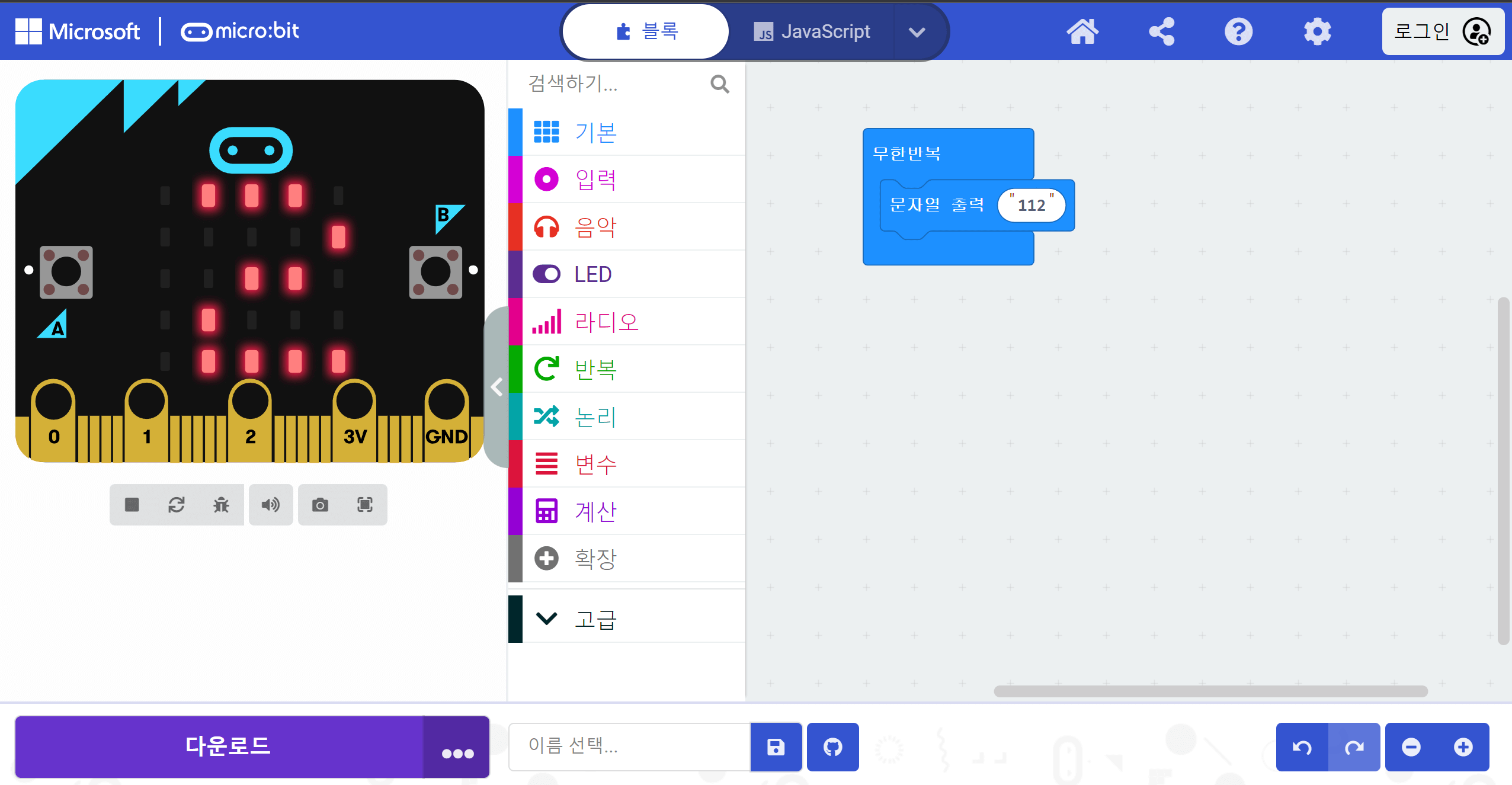This screenshot has height=785, width=1512.
Task: Switch to the JavaScript editor tab
Action: (812, 31)
